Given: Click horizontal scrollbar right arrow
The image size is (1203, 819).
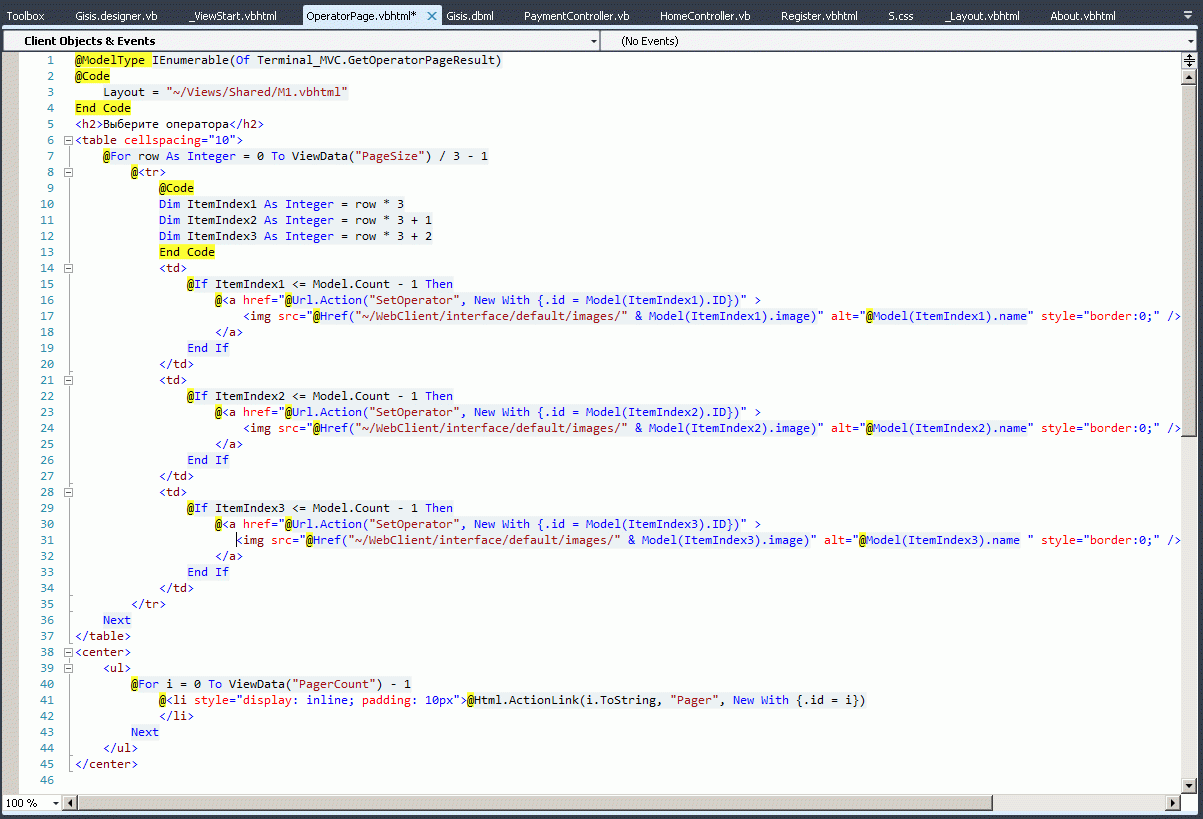Looking at the screenshot, I should point(1173,803).
